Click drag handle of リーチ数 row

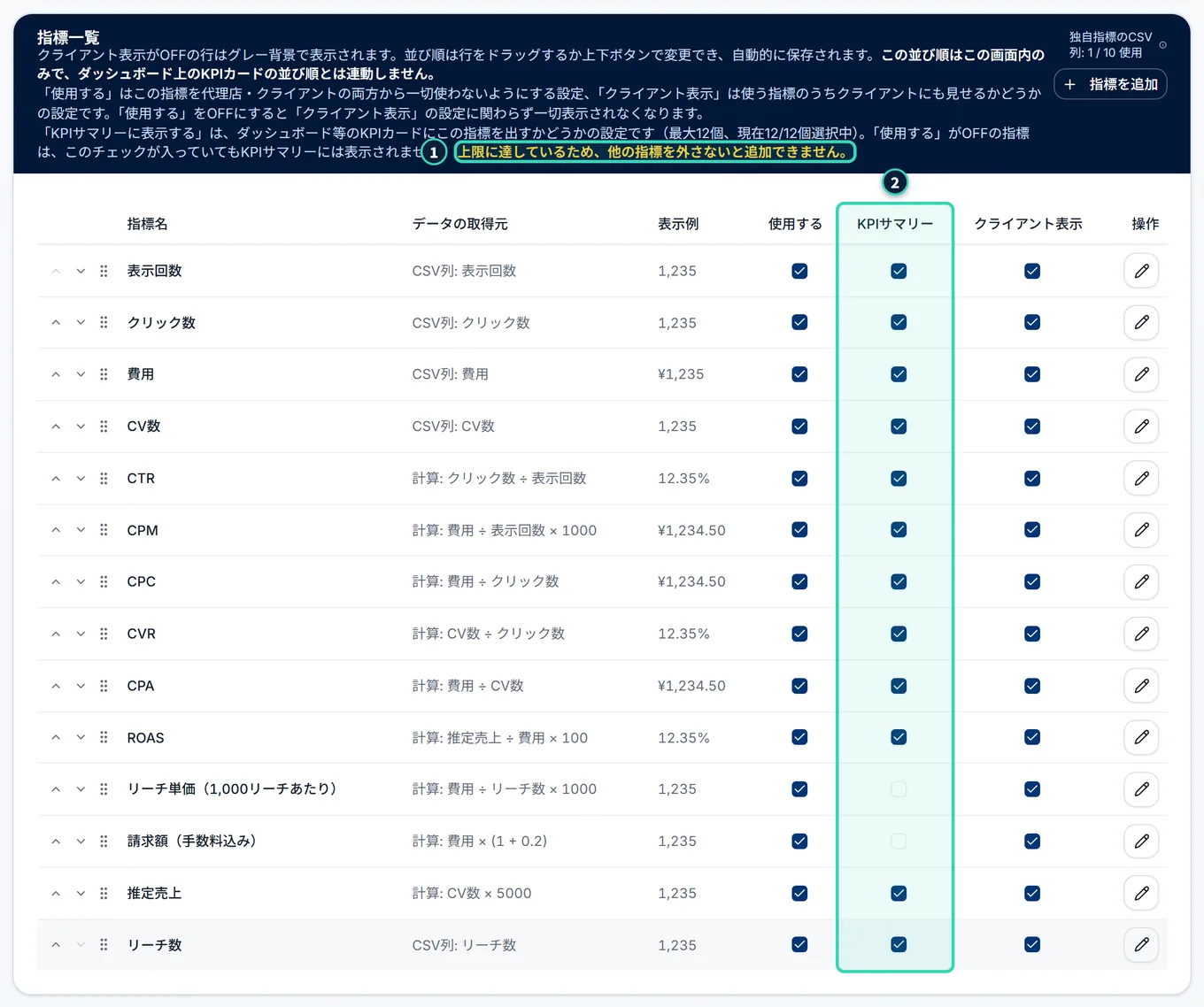tap(104, 945)
